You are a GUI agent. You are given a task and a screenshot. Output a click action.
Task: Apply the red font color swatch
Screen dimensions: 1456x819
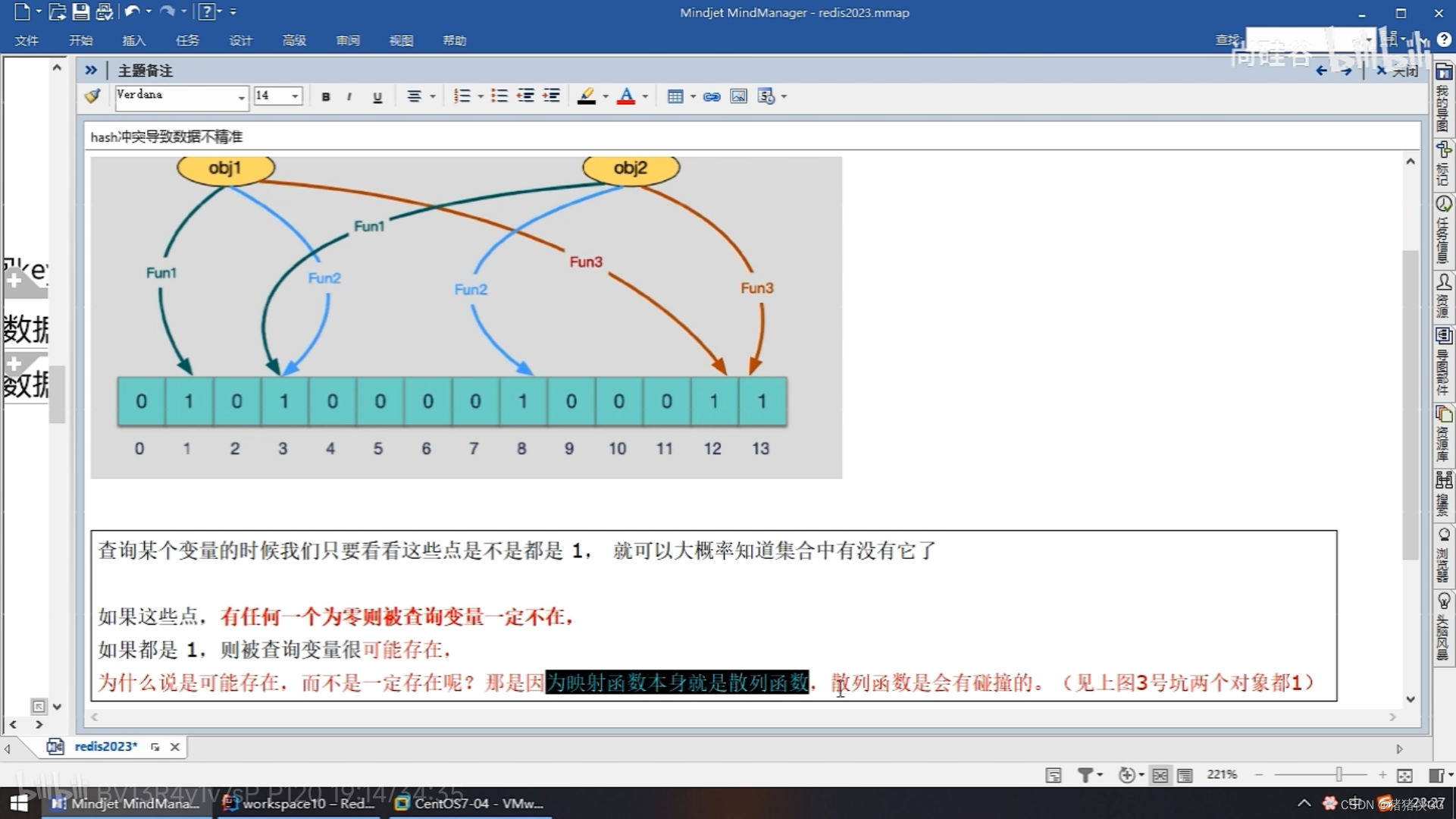click(626, 96)
